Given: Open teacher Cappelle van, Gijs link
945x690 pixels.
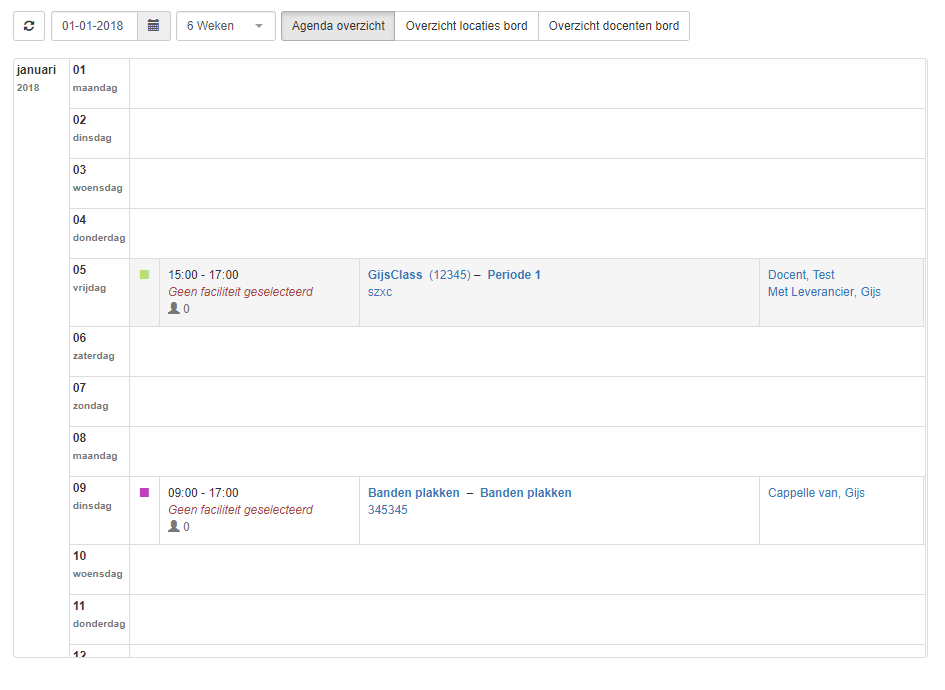Looking at the screenshot, I should (816, 493).
